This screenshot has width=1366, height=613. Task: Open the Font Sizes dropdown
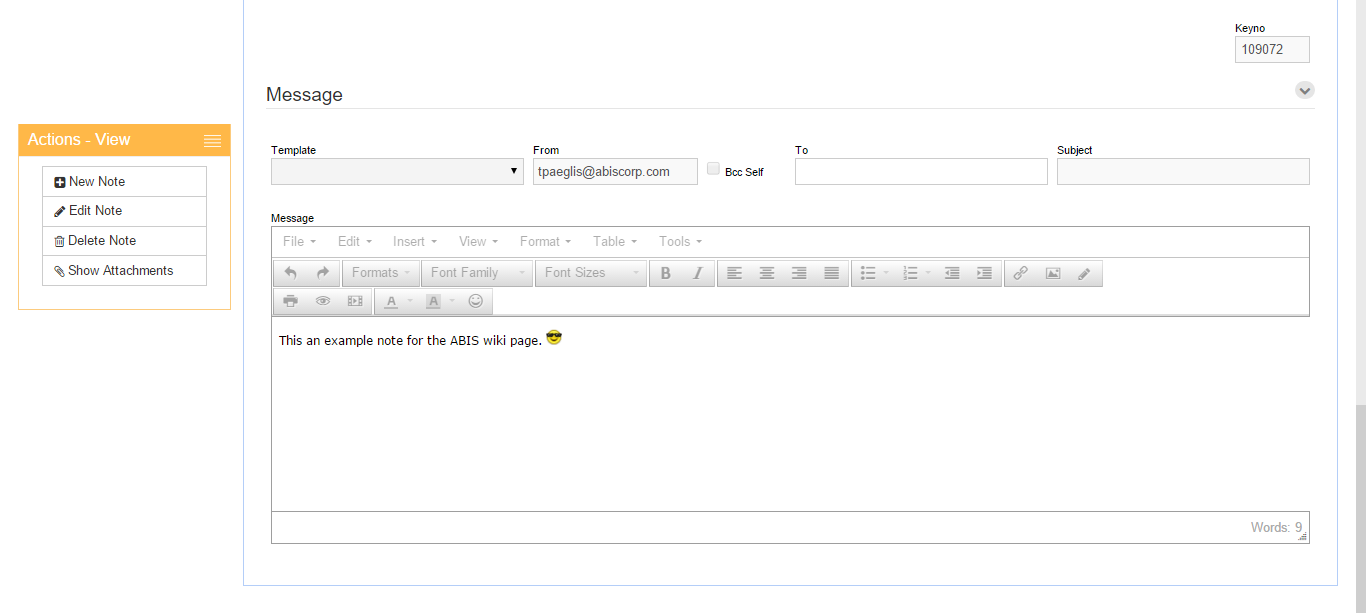(x=591, y=273)
